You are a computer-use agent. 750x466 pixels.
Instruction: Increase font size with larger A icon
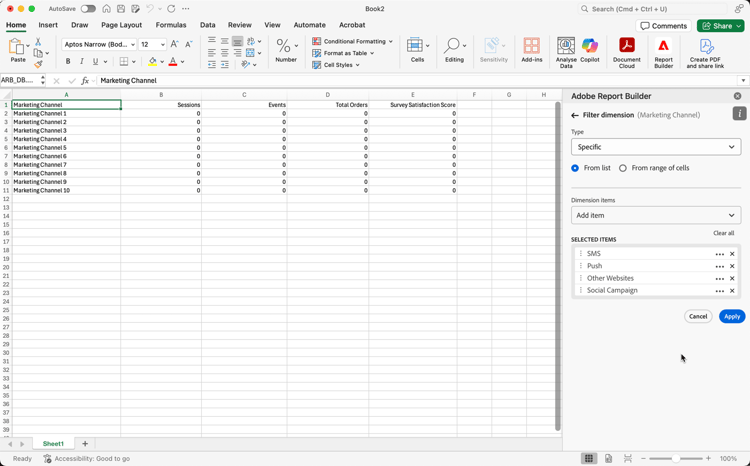175,44
